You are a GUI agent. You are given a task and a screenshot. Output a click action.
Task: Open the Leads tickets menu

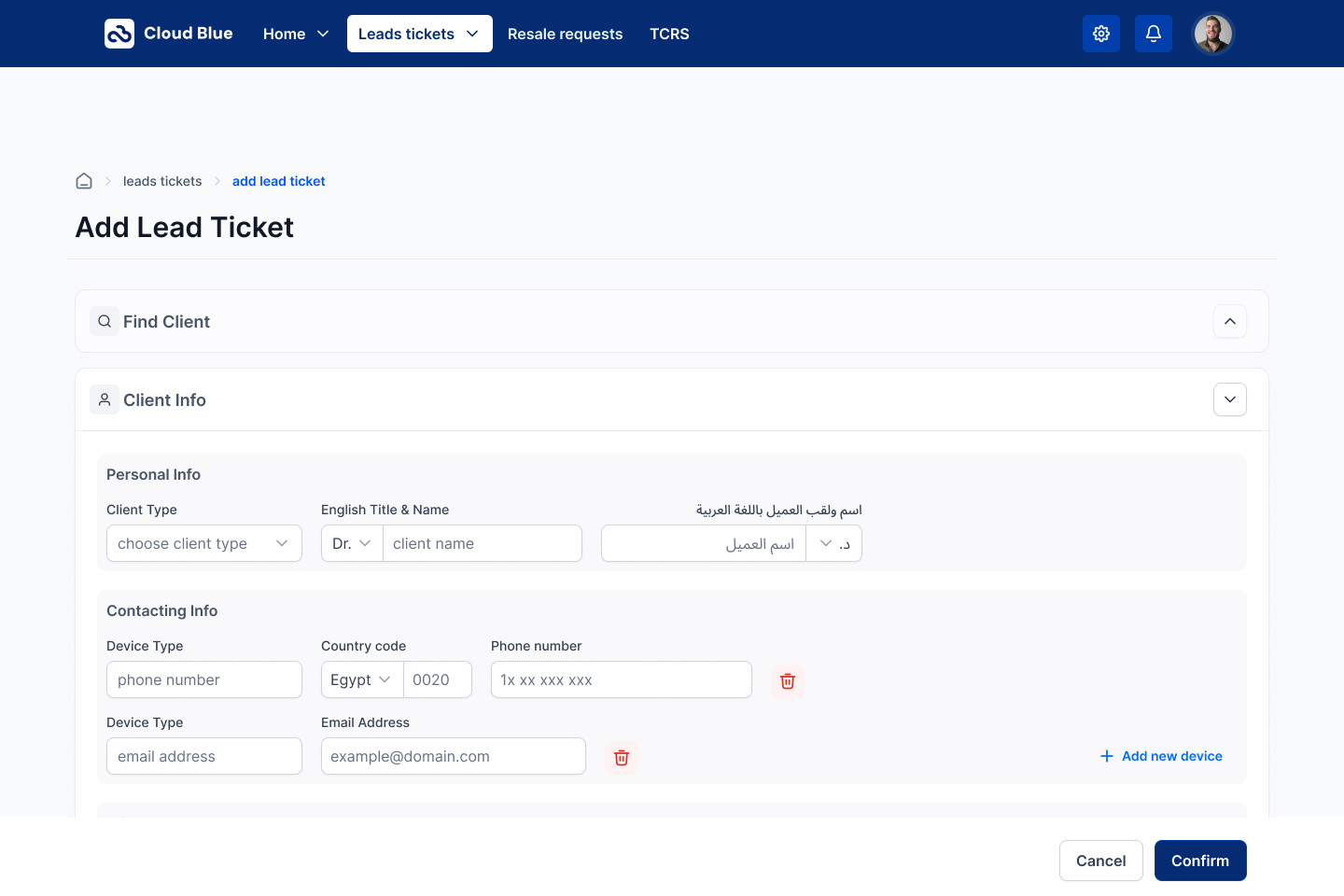420,34
